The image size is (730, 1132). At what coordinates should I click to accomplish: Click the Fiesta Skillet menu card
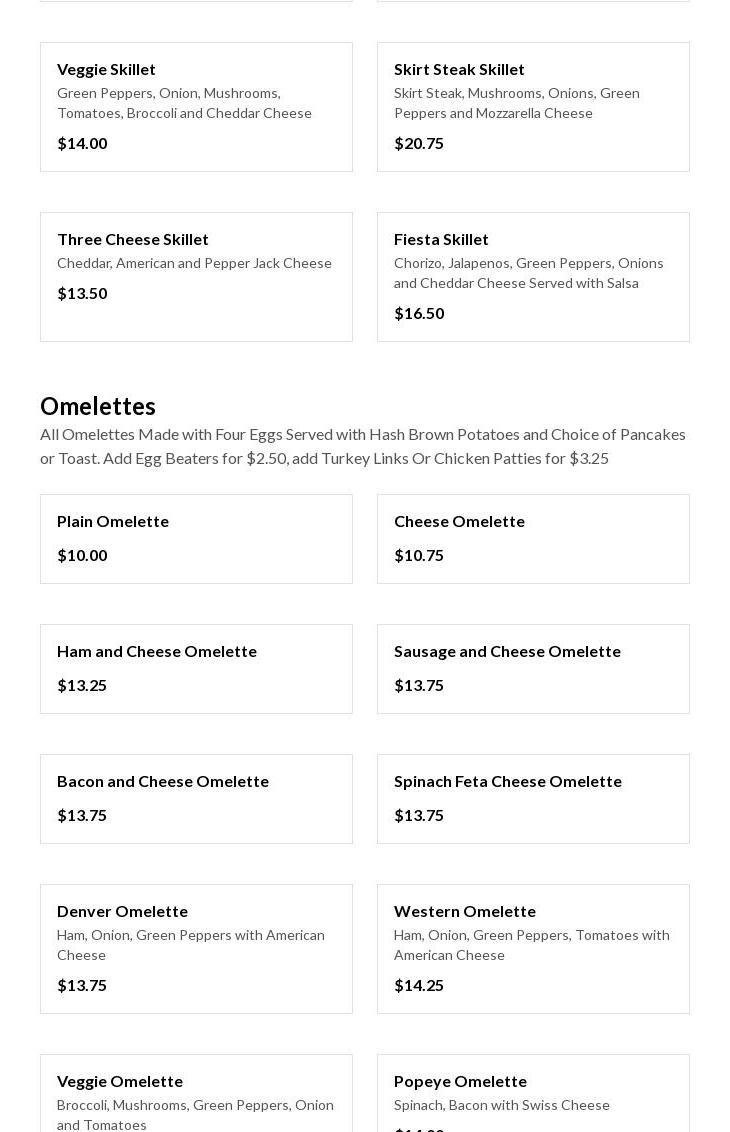coord(533,276)
